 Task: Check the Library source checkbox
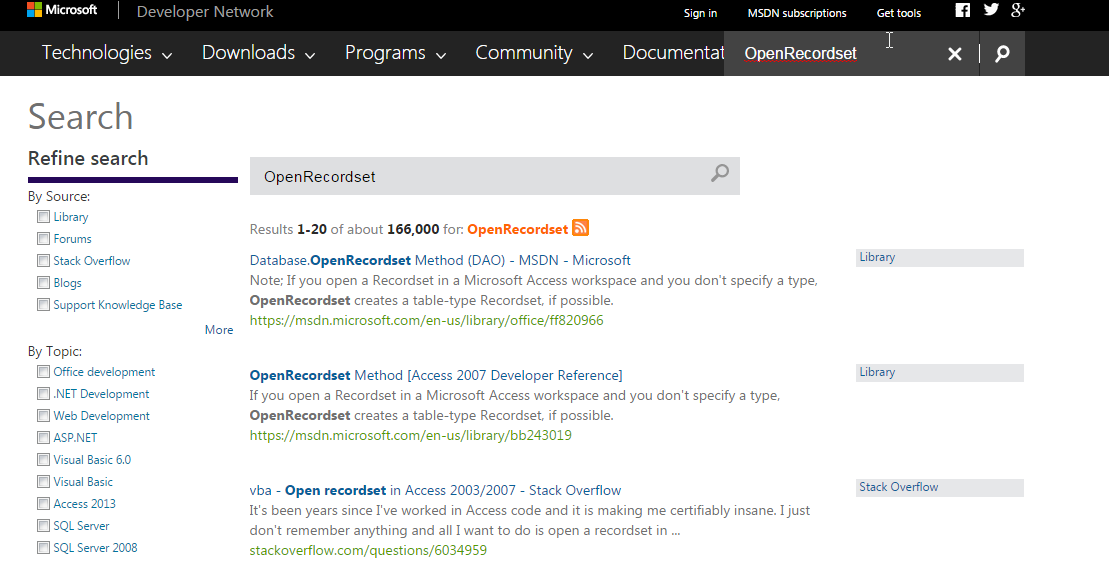click(44, 216)
